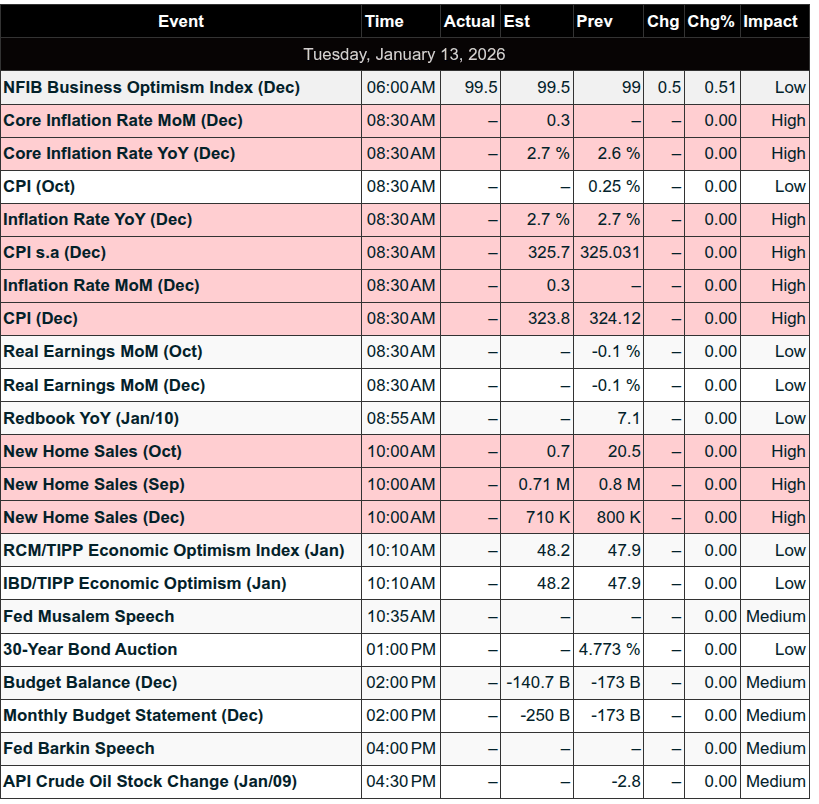This screenshot has height=804, width=819.
Task: Select Redbook YoY (Jan/10) event
Action: tap(92, 418)
